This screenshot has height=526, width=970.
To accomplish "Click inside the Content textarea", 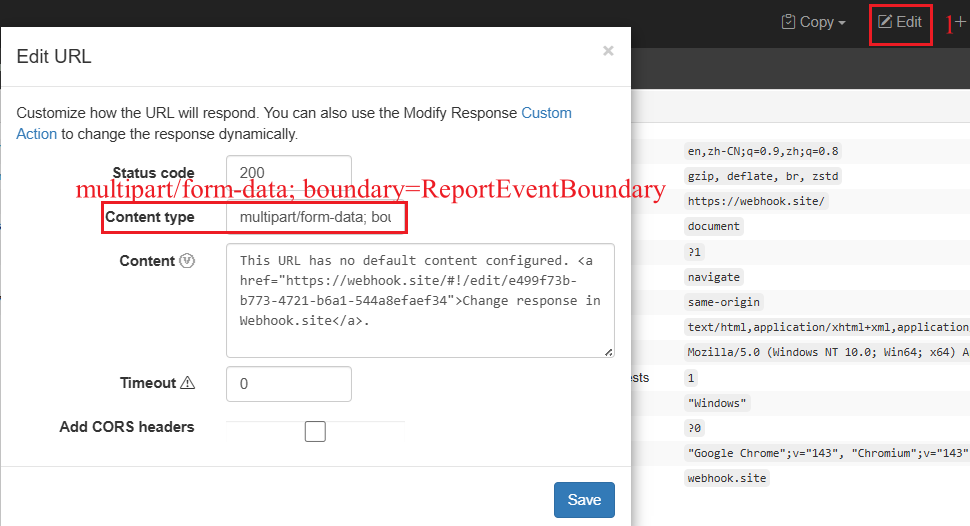I will 420,300.
